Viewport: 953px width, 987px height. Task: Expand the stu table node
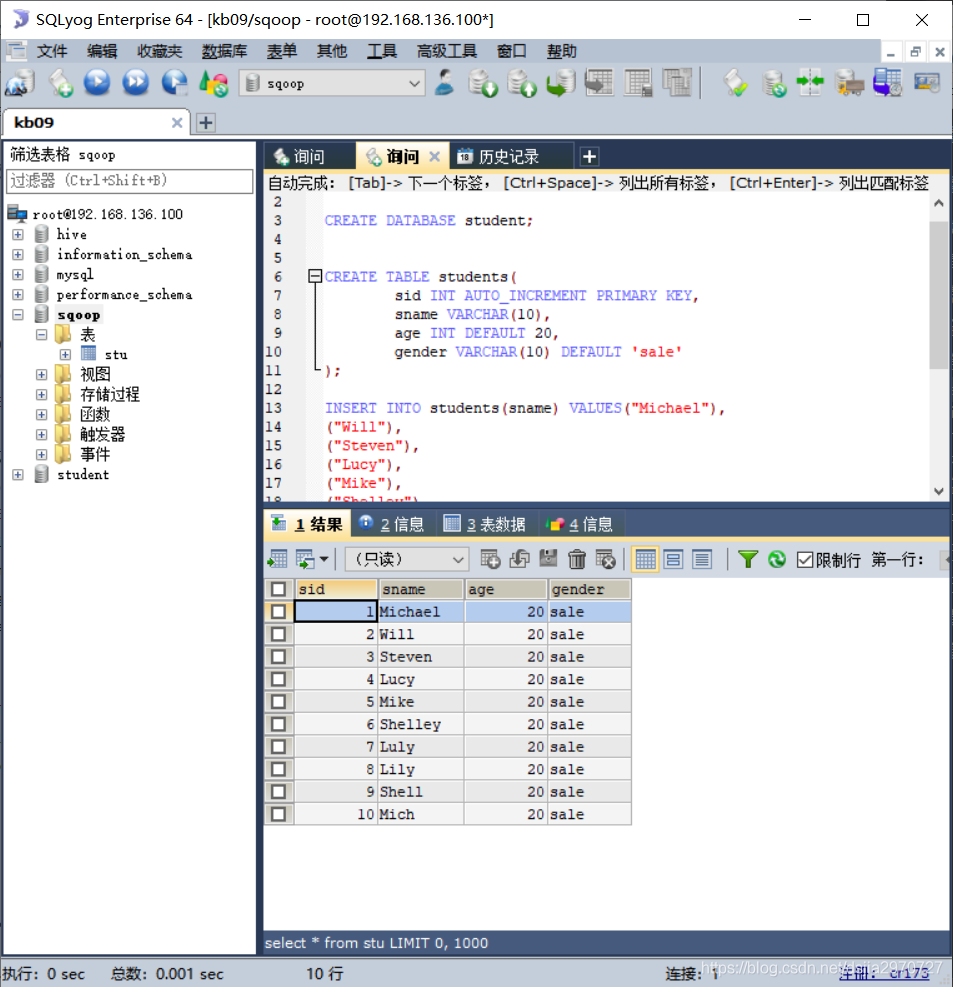point(65,355)
